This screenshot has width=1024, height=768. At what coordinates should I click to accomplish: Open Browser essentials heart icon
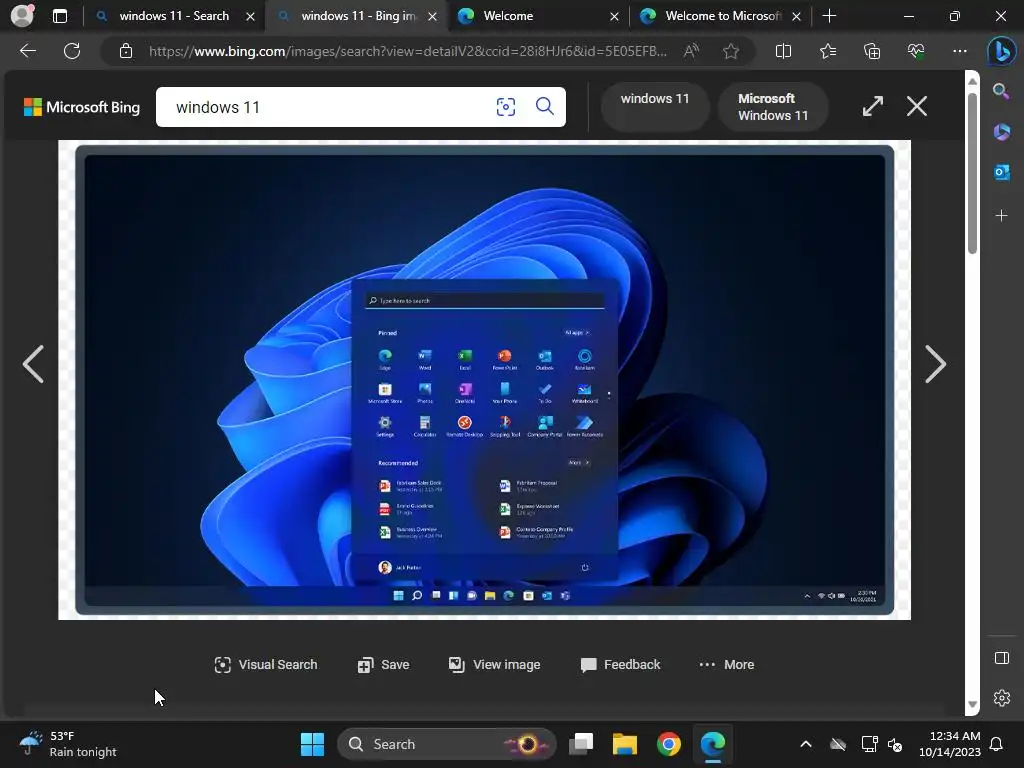pyautogui.click(x=916, y=51)
